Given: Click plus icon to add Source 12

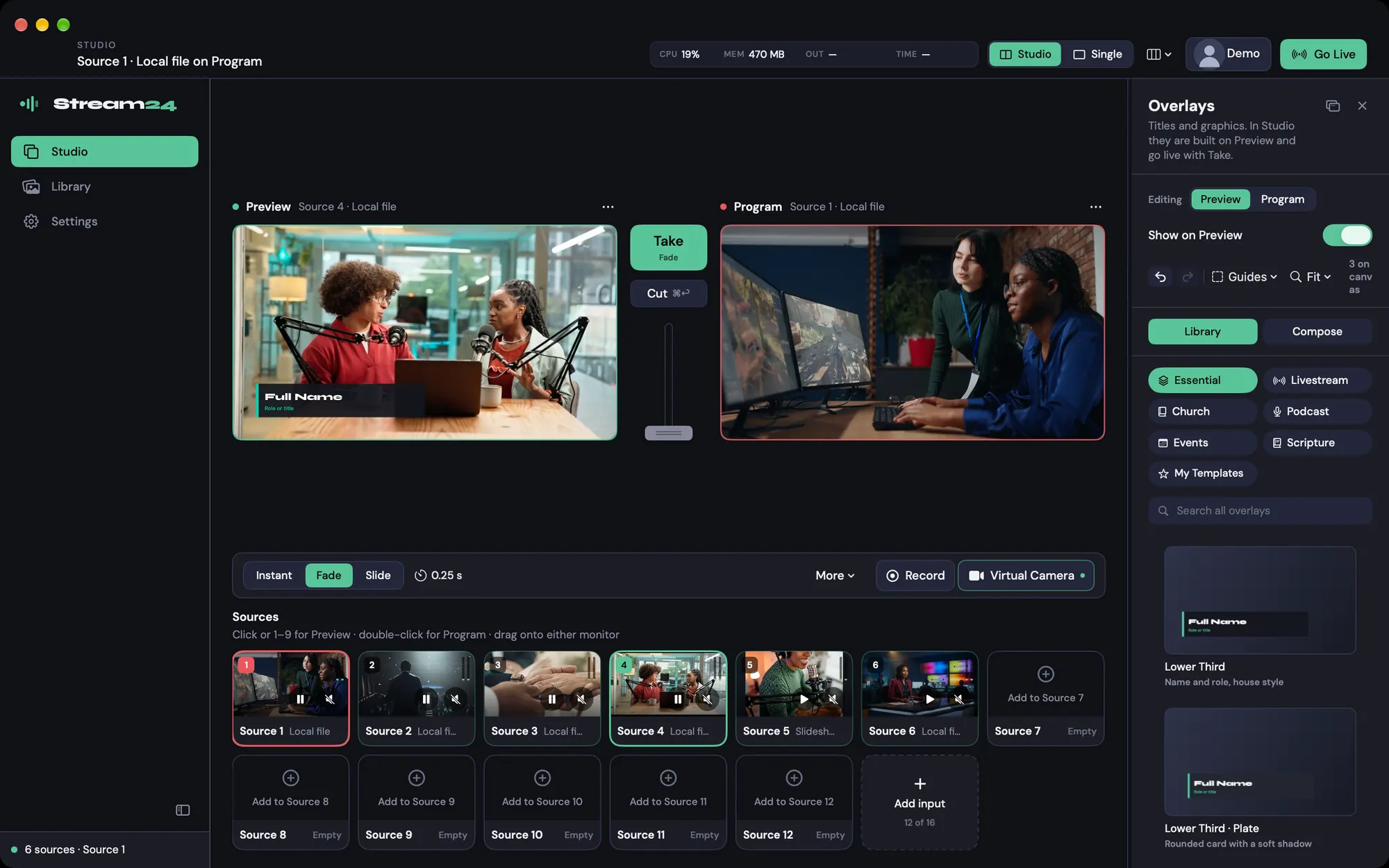Looking at the screenshot, I should pos(794,778).
